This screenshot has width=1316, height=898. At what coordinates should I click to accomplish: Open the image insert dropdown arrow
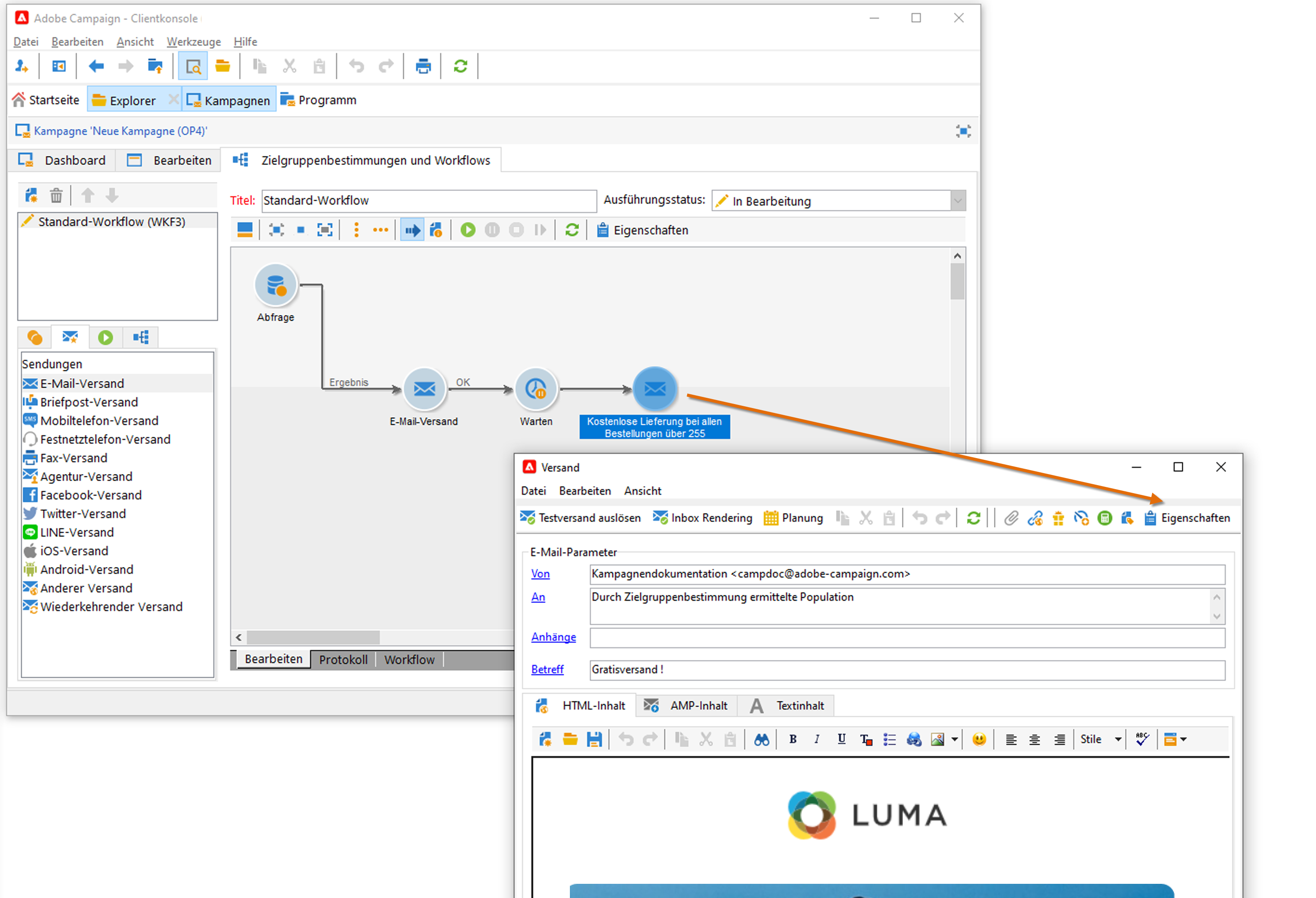[x=955, y=739]
